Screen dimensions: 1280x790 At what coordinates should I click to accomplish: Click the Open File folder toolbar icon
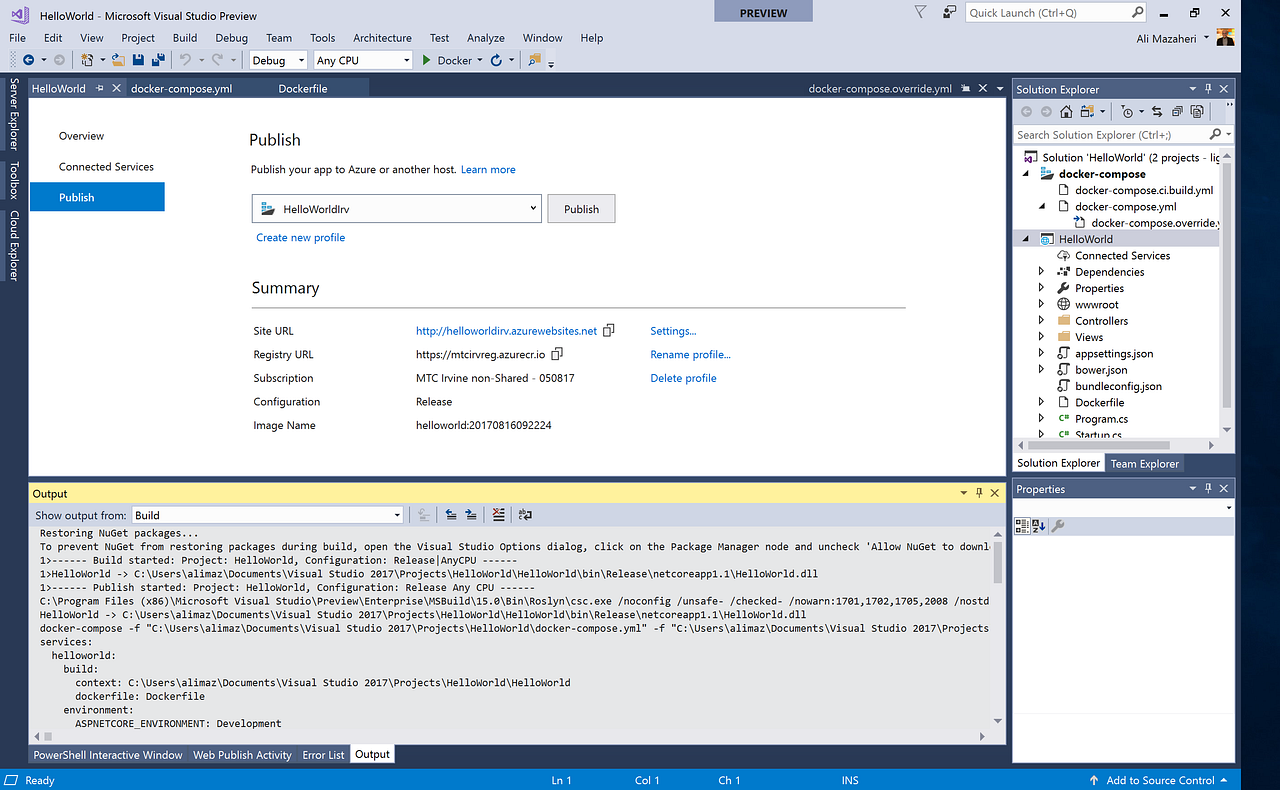[x=118, y=60]
